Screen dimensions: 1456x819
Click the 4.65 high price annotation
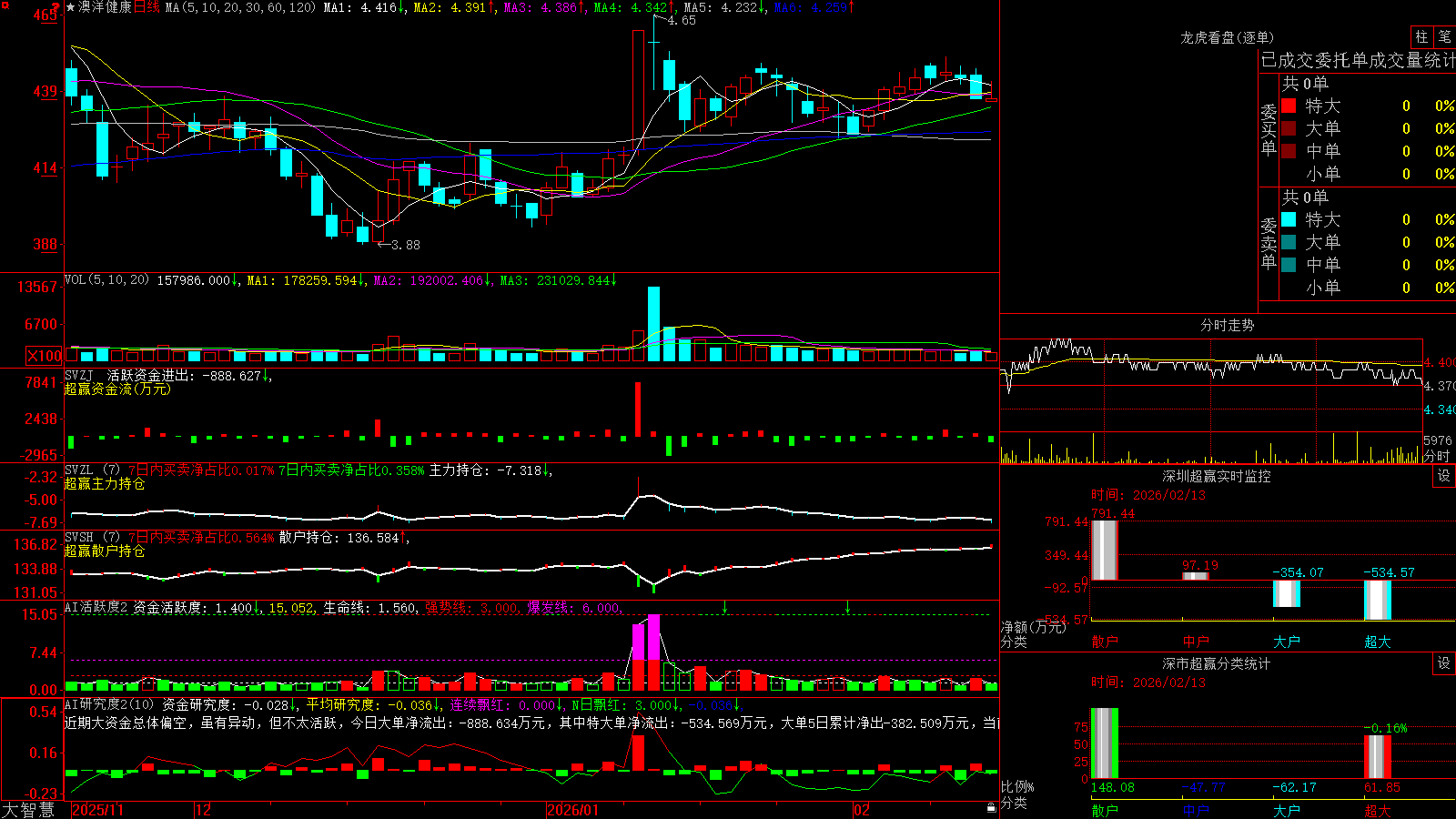[681, 20]
